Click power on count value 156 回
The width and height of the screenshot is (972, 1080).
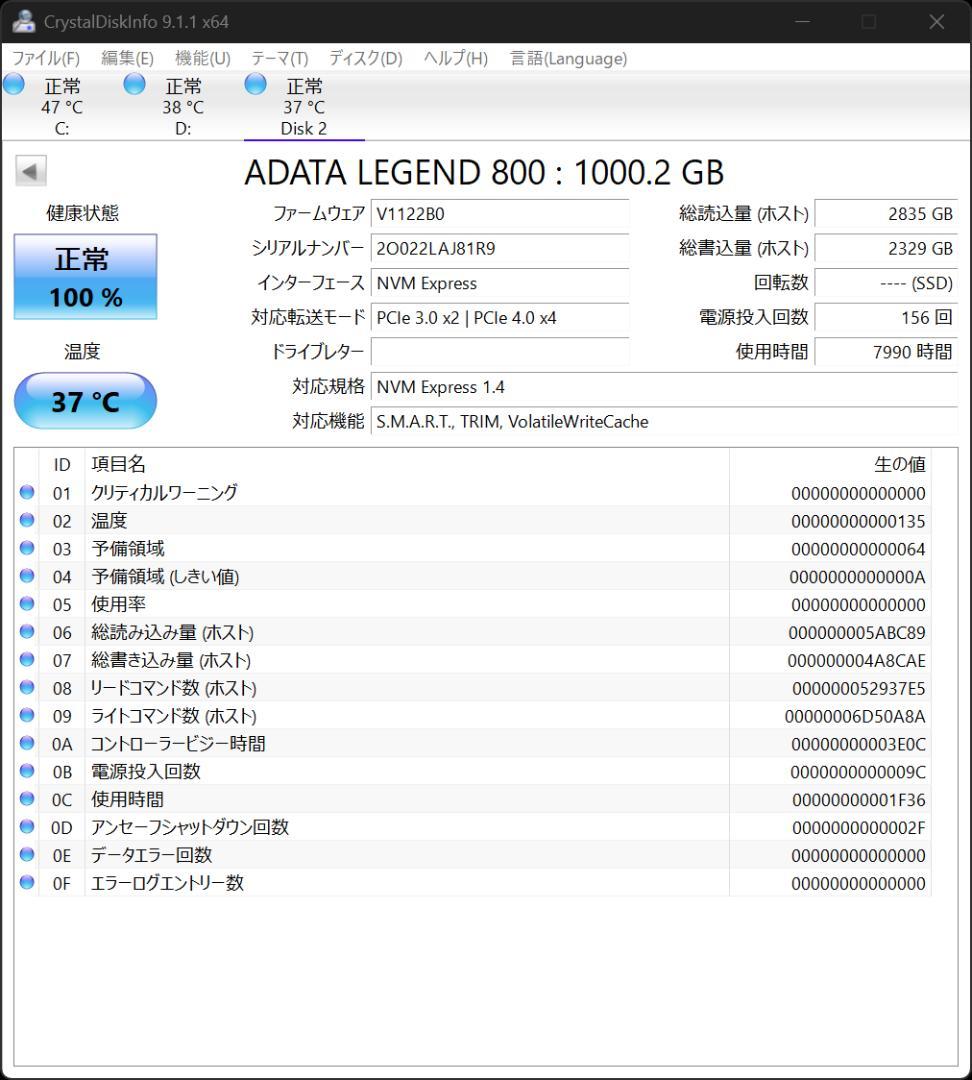886,318
